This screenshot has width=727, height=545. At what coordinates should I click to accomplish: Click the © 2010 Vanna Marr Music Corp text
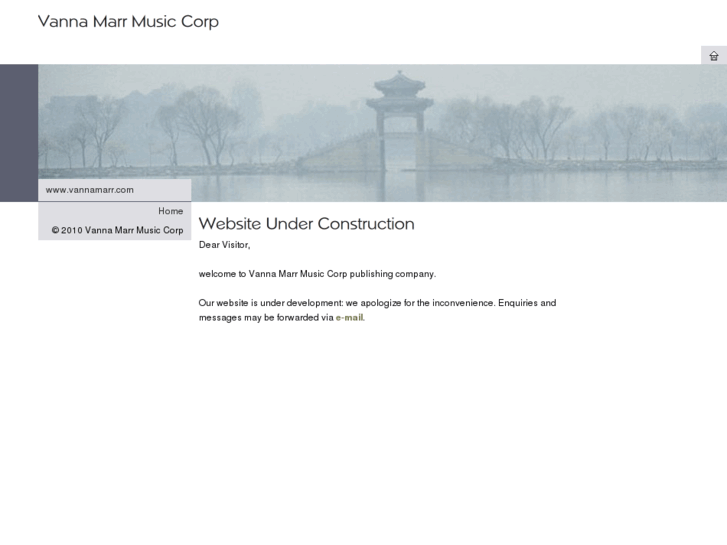click(x=117, y=231)
